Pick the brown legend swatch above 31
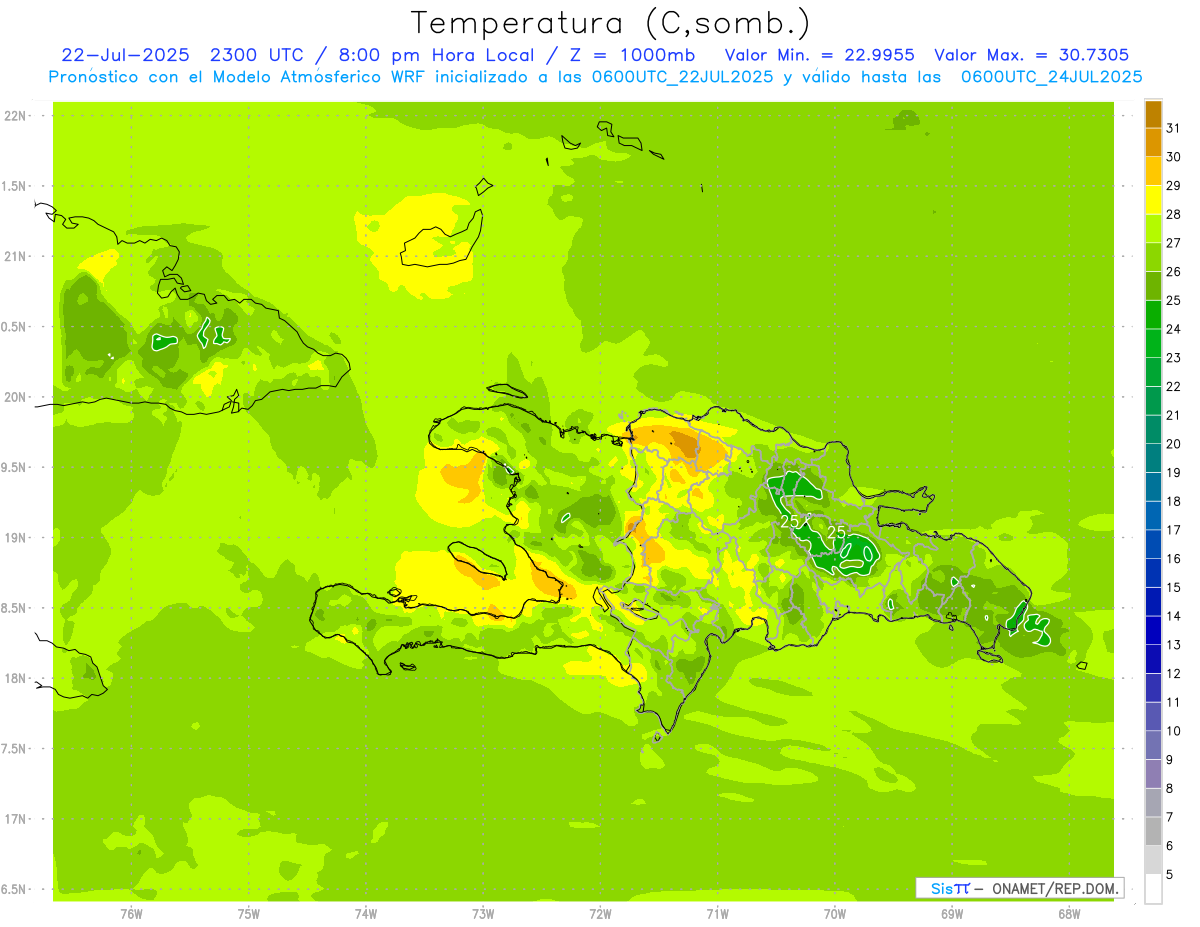Viewport: 1200px width, 927px height. (1153, 114)
